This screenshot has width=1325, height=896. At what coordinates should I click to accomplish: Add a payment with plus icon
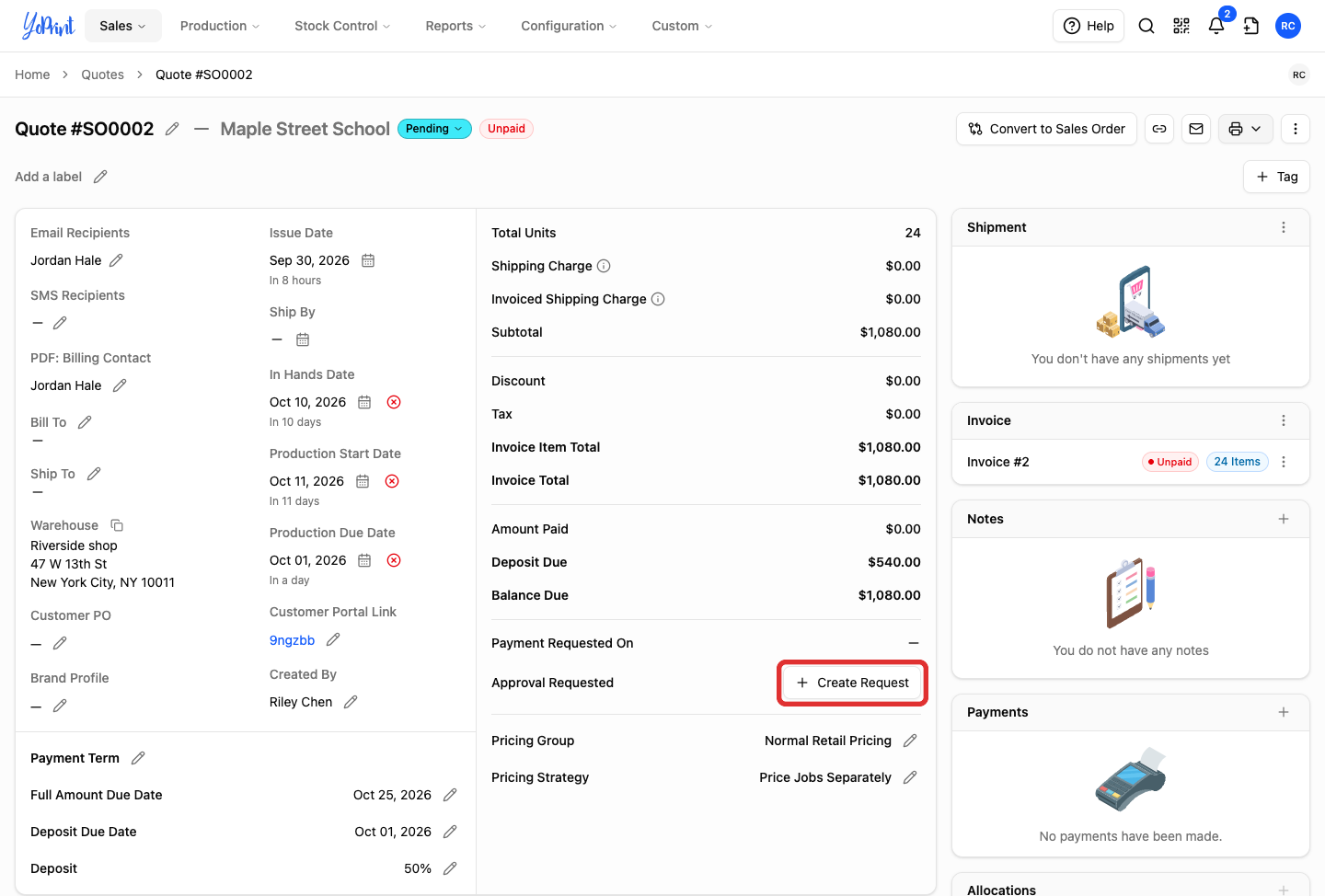pyautogui.click(x=1284, y=712)
